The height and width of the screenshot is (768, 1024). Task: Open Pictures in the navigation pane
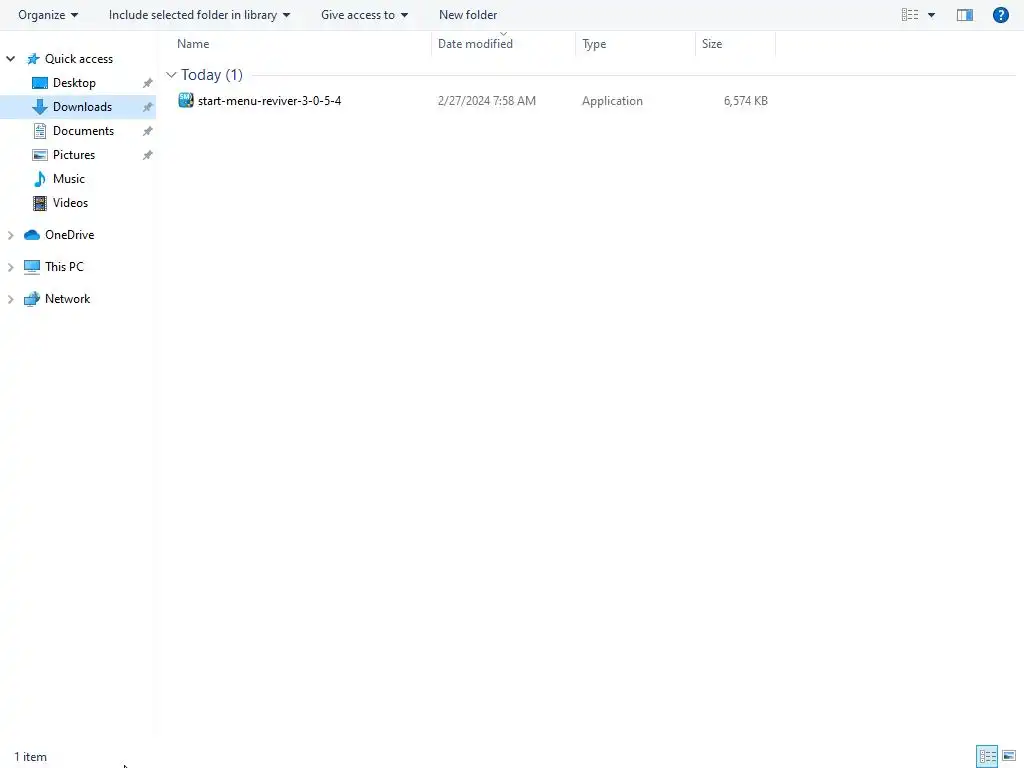74,155
